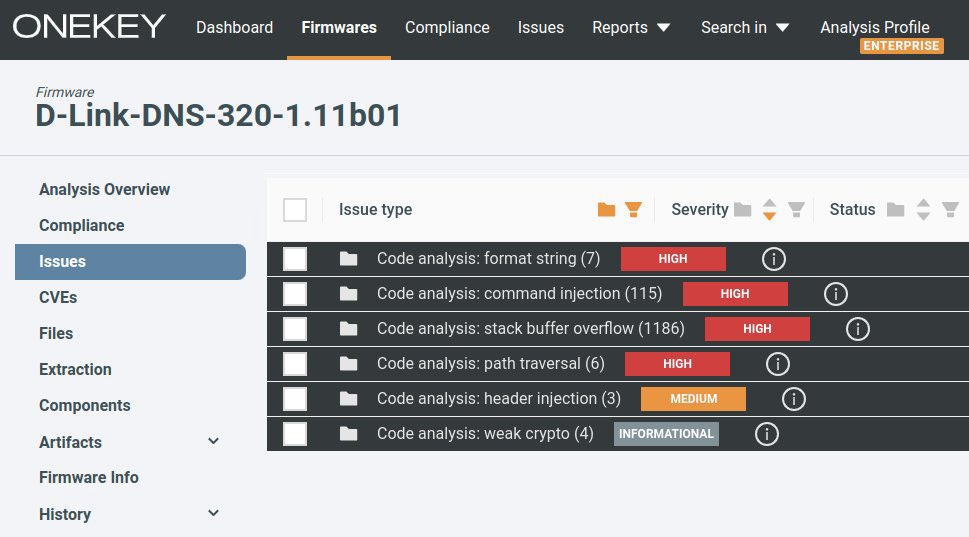
Task: Group by Severity using folder icon
Action: 742,210
